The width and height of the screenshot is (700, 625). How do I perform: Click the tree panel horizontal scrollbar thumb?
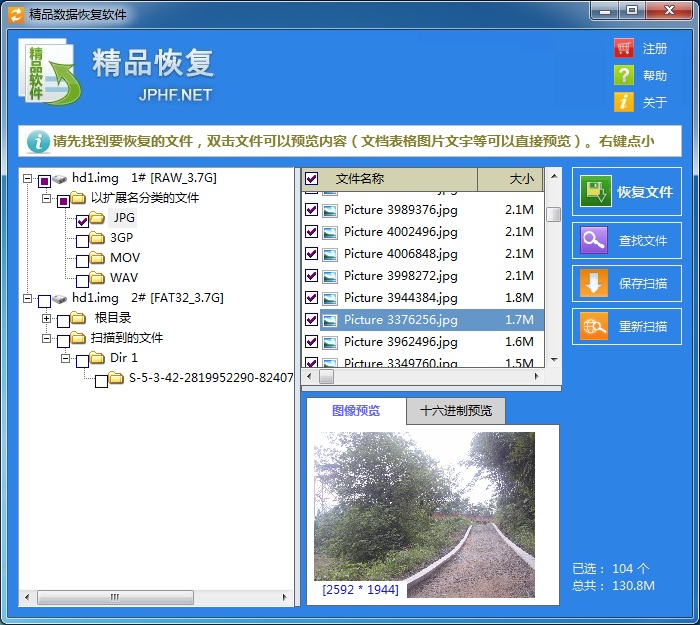click(115, 597)
